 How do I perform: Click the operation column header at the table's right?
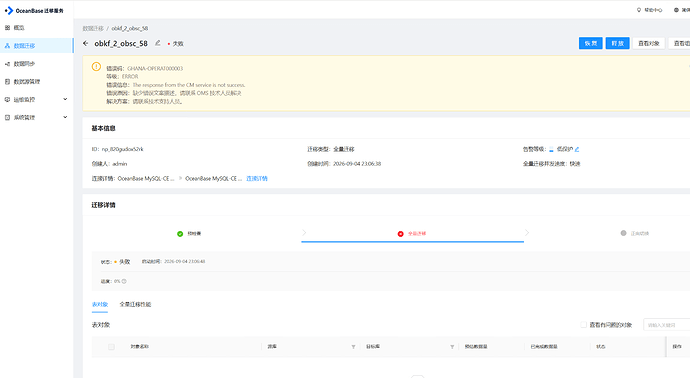pyautogui.click(x=677, y=347)
